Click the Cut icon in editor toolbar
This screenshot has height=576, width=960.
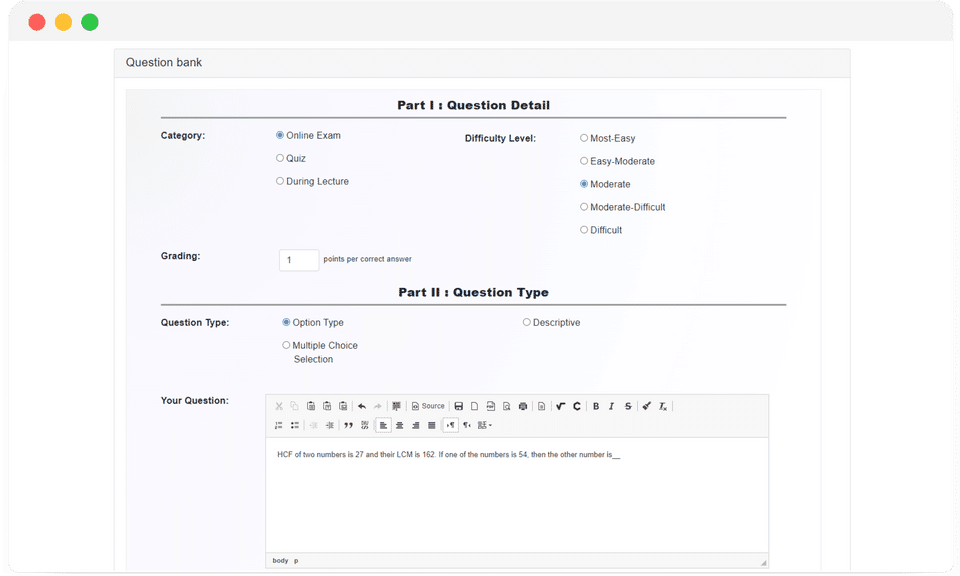click(x=279, y=406)
